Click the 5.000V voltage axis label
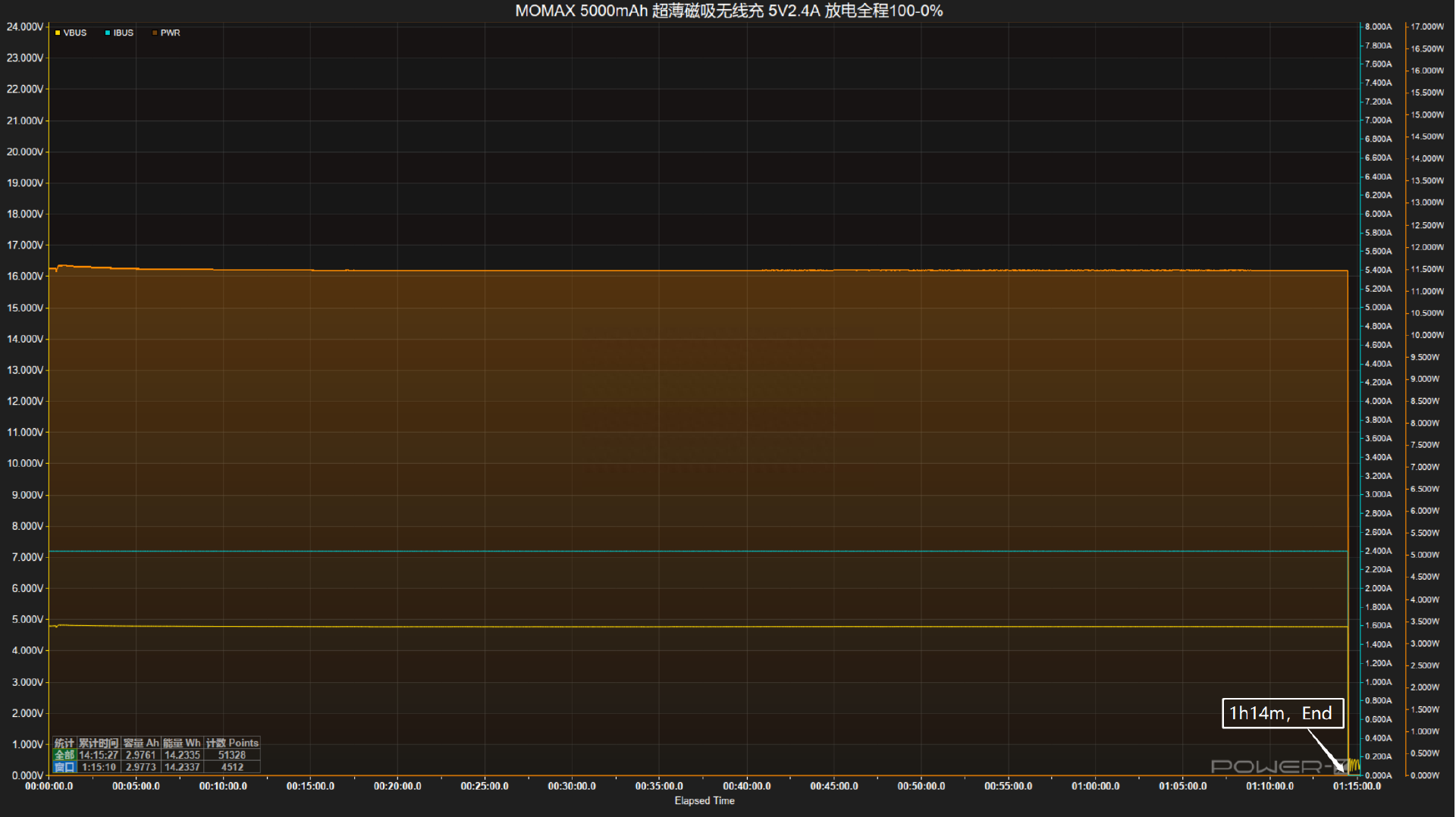Viewport: 1456px width, 817px height. pos(27,619)
